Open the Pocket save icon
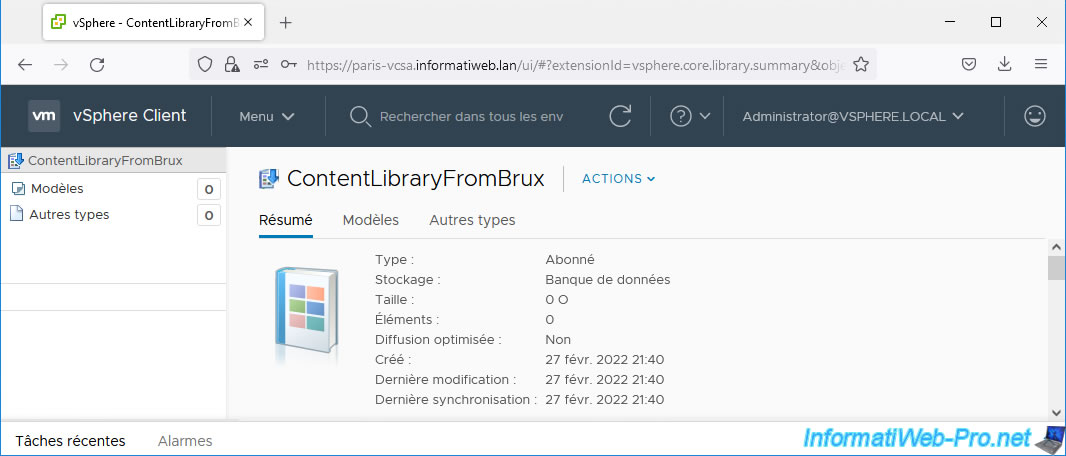The width and height of the screenshot is (1066, 456). click(x=969, y=65)
